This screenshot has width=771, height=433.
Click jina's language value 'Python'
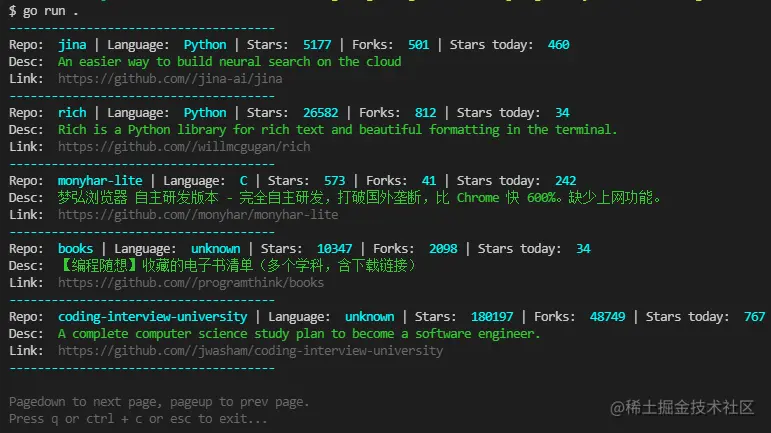pyautogui.click(x=205, y=45)
